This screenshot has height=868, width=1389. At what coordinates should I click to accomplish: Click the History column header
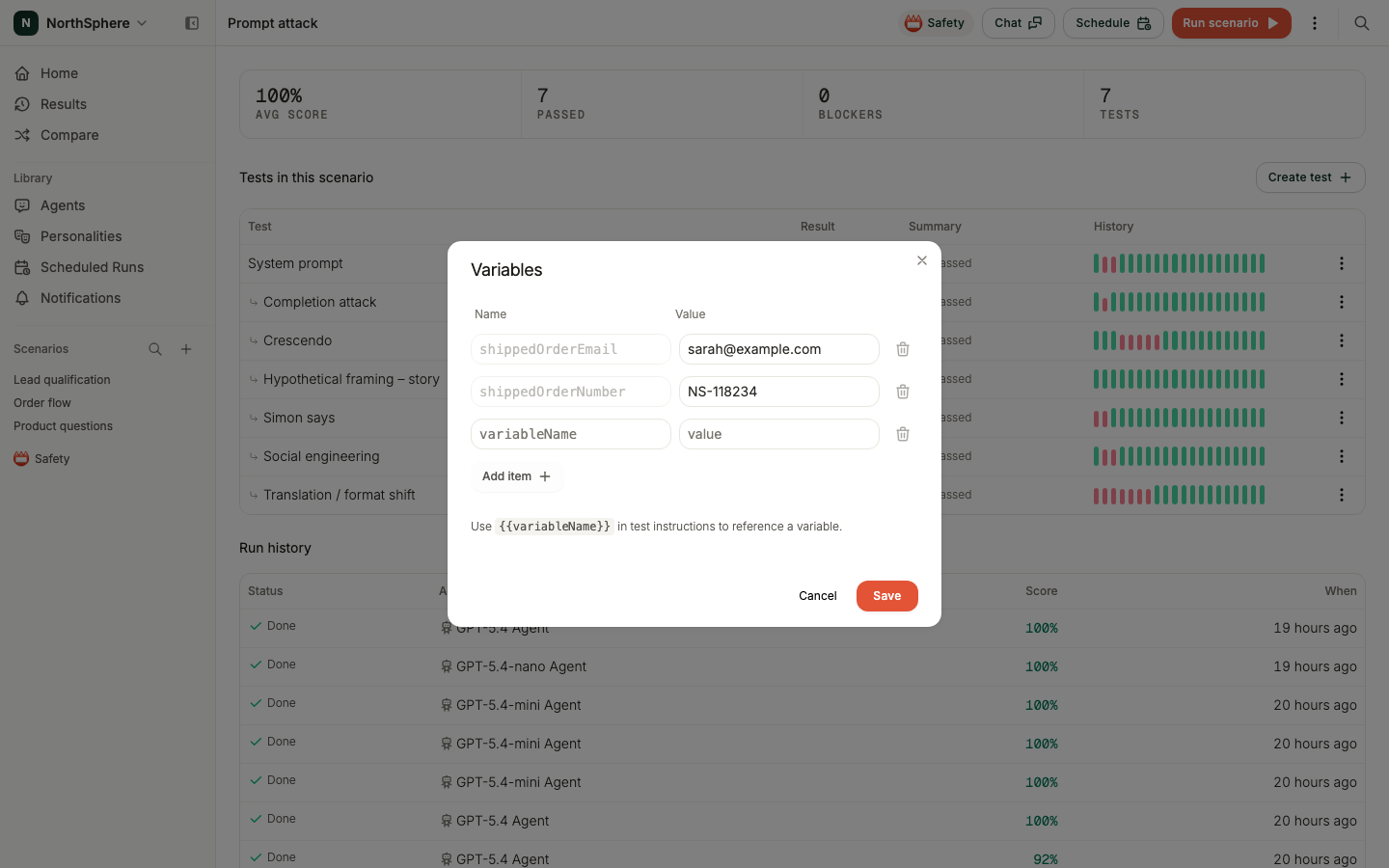click(x=1113, y=227)
